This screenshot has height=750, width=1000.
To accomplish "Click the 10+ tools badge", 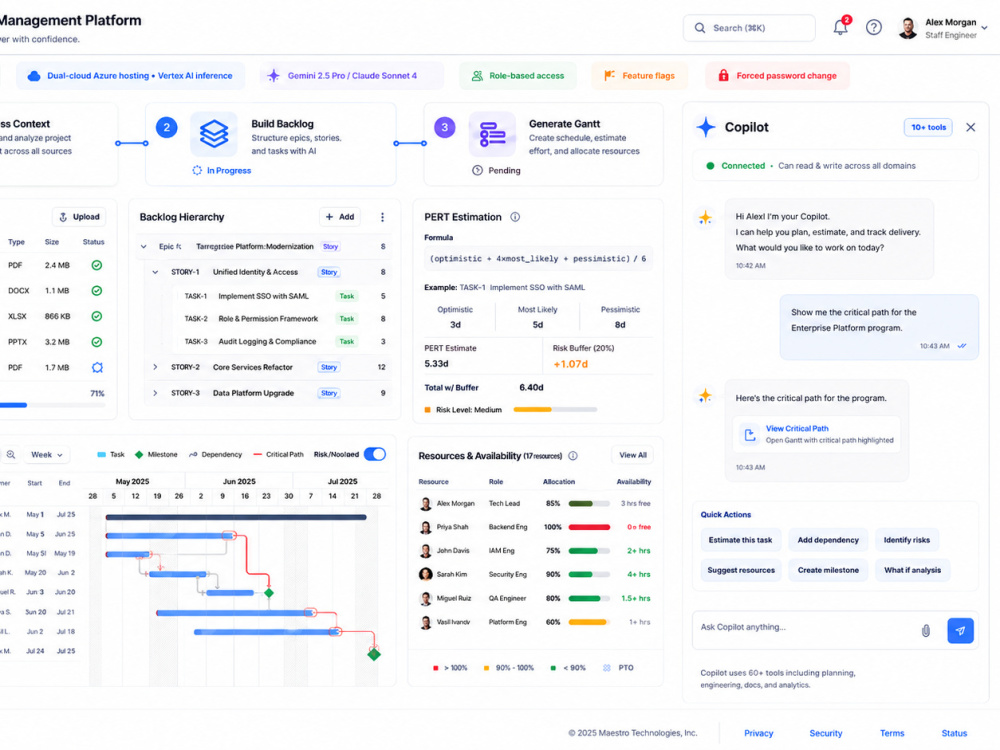I will coord(928,128).
